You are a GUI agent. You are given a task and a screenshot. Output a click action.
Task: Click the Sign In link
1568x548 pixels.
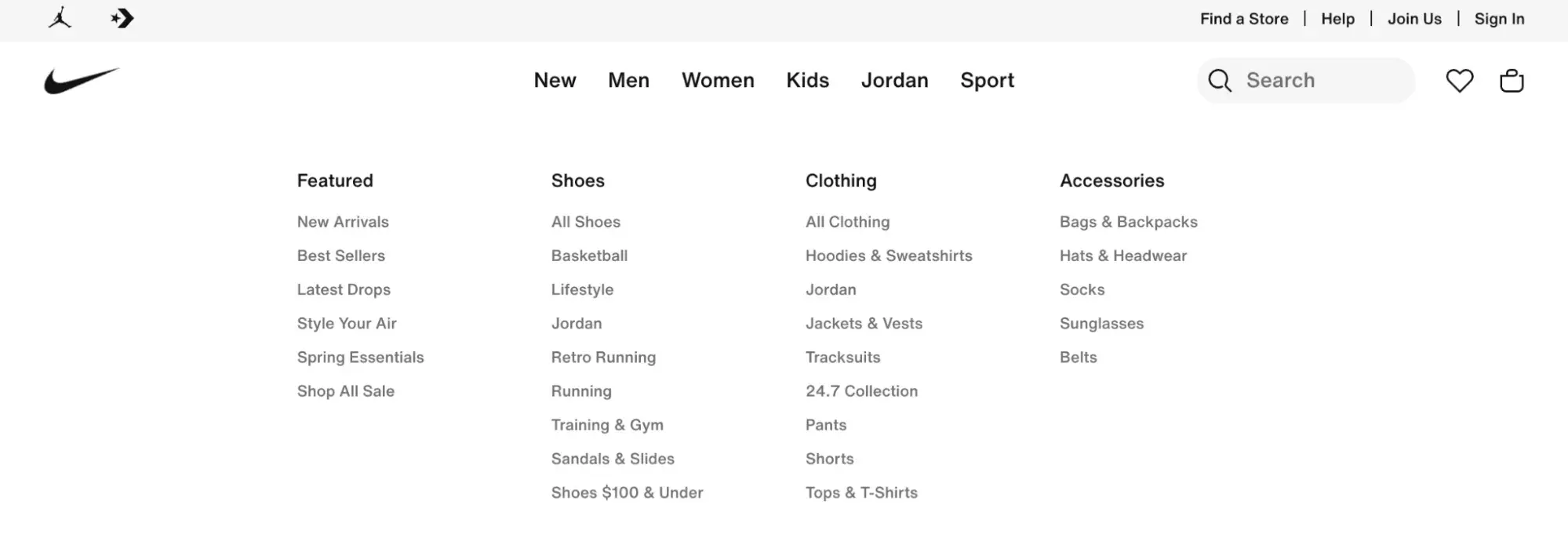(x=1499, y=19)
